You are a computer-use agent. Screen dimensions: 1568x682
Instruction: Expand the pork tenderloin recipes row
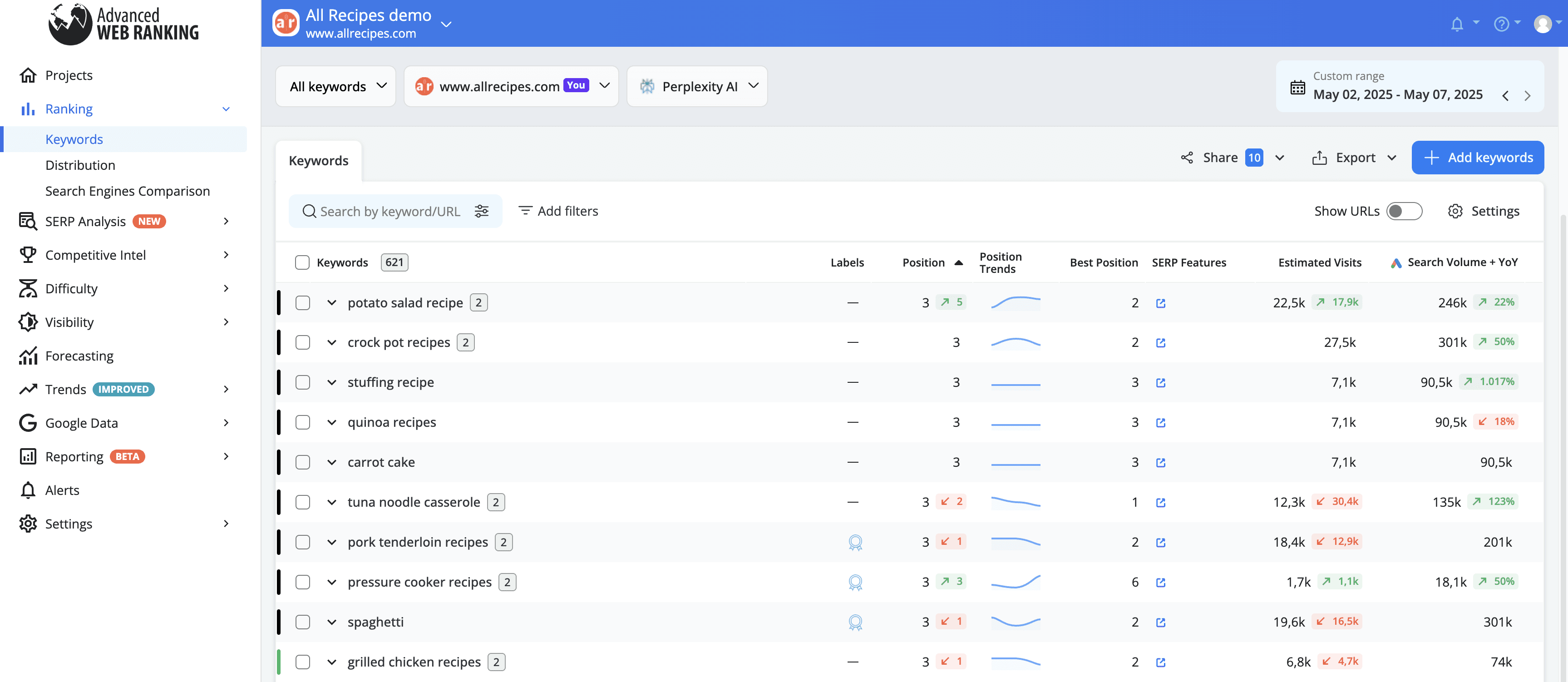(332, 542)
